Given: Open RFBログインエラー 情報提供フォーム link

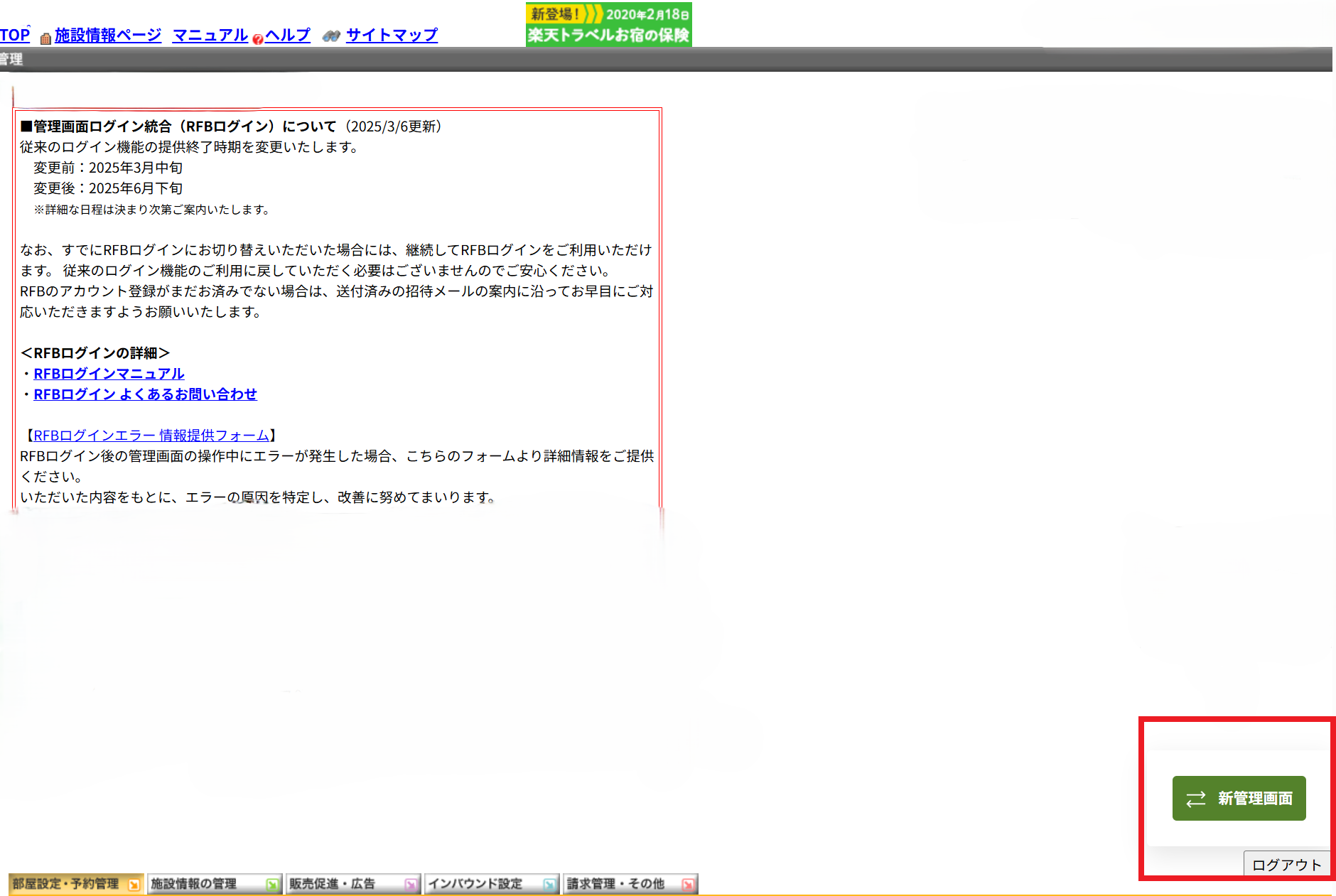Looking at the screenshot, I should click(x=151, y=436).
